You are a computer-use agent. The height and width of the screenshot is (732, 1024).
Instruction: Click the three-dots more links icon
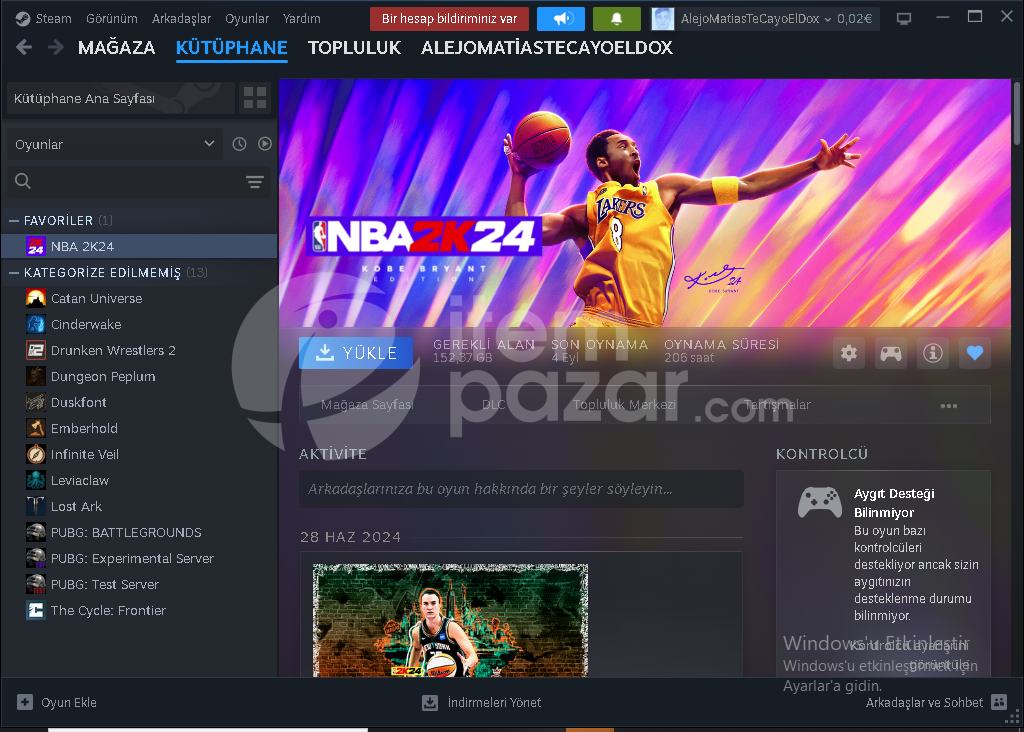click(949, 406)
